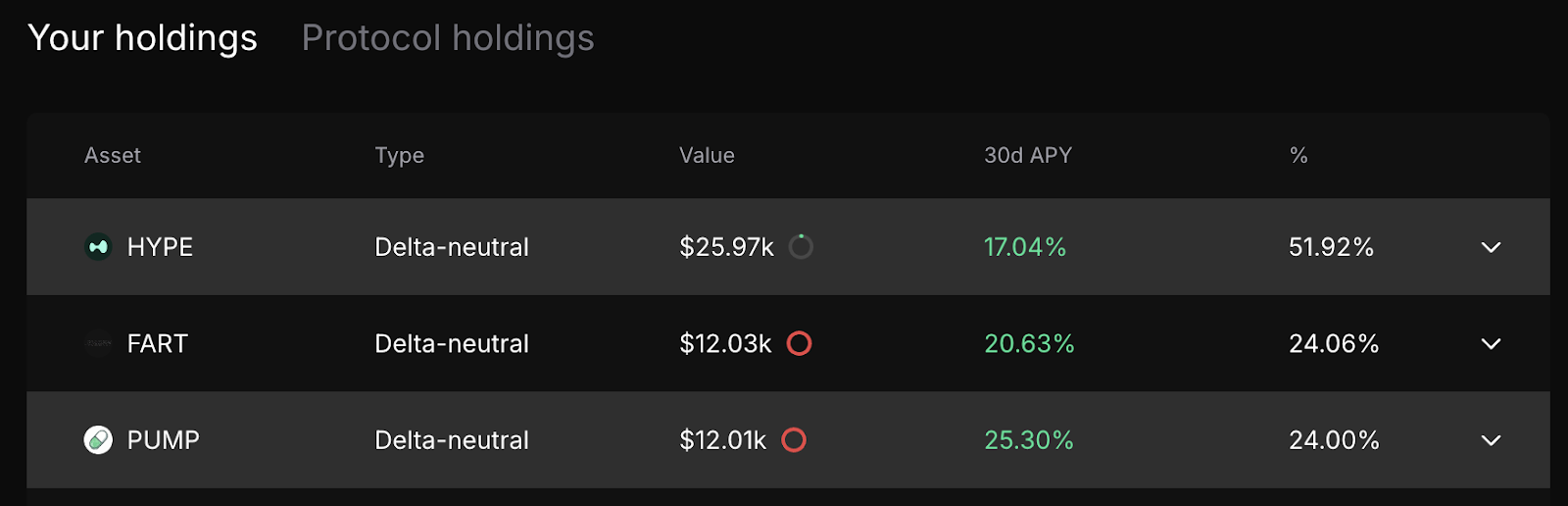Image resolution: width=1568 pixels, height=506 pixels.
Task: Expand the PUMP row chevron
Action: [1491, 440]
